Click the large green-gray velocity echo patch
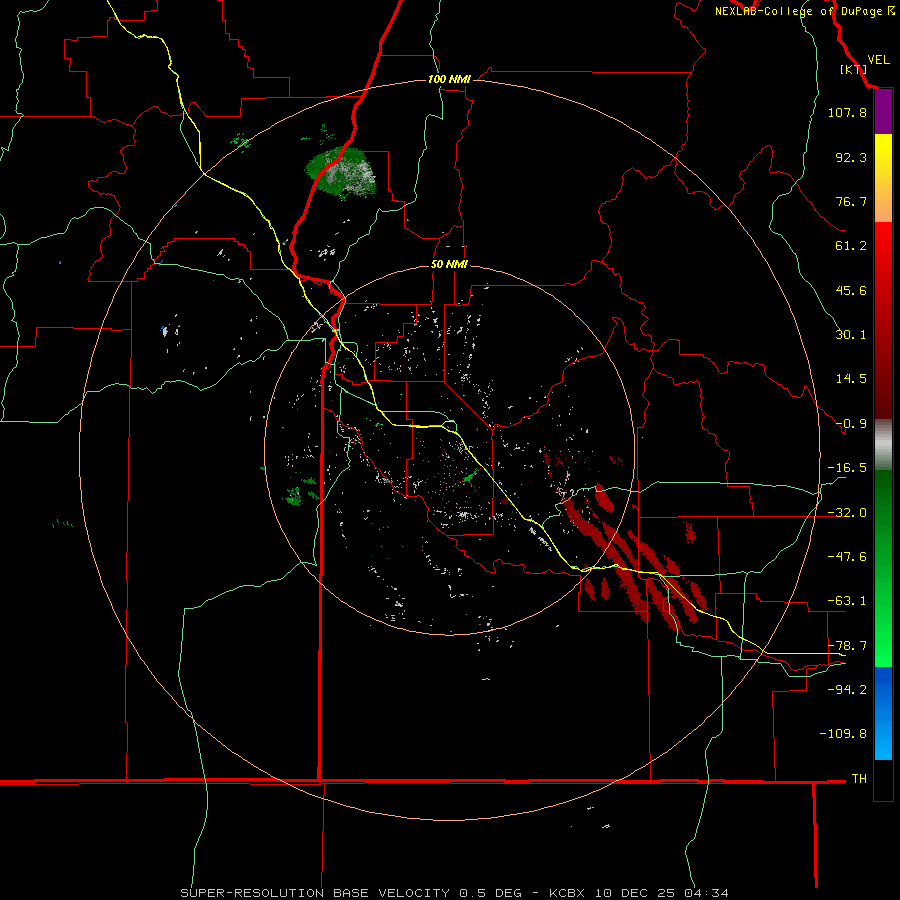This screenshot has width=900, height=900. pos(342,172)
